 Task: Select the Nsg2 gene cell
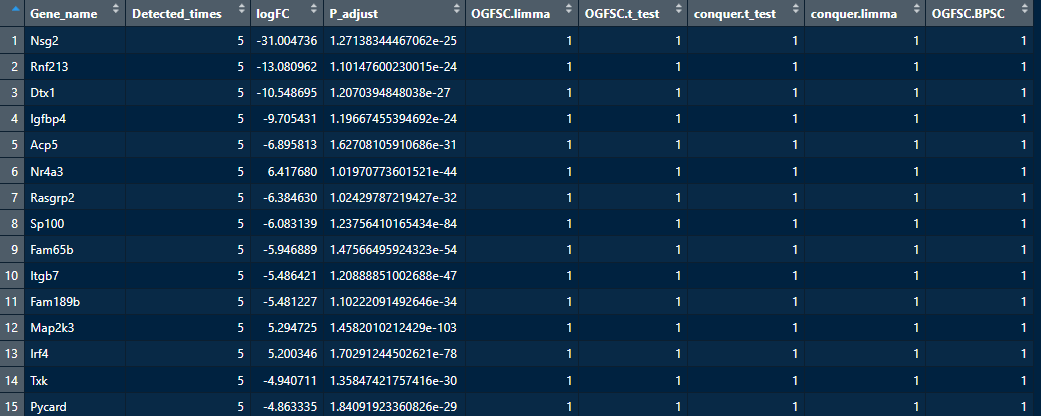[74, 40]
